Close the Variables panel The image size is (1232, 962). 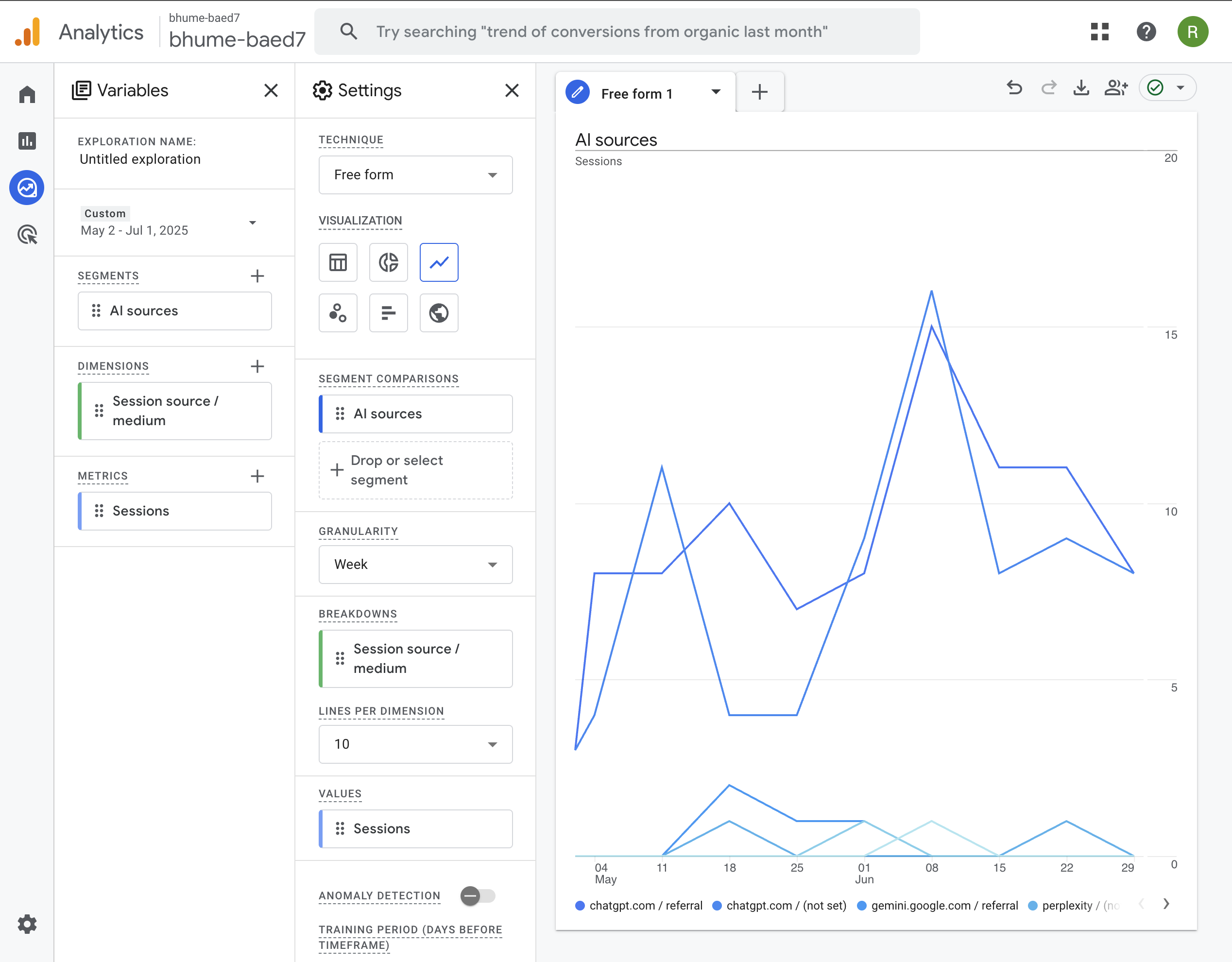pos(271,90)
